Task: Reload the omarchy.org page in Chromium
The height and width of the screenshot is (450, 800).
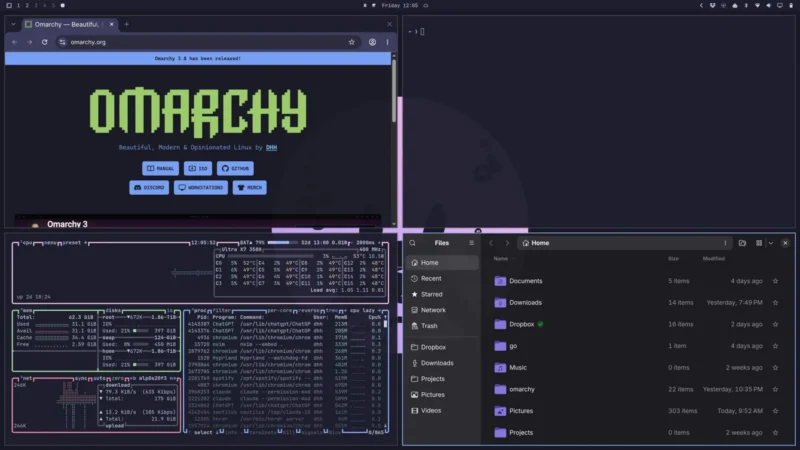Action: click(x=44, y=42)
